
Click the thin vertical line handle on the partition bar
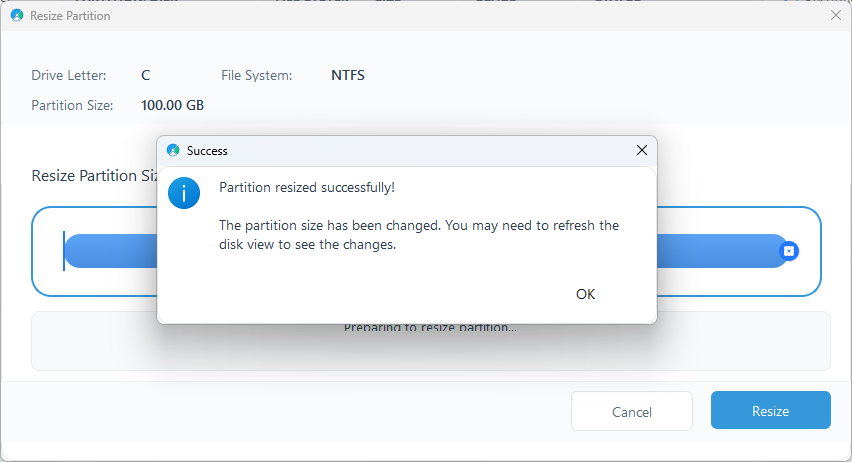click(x=64, y=251)
